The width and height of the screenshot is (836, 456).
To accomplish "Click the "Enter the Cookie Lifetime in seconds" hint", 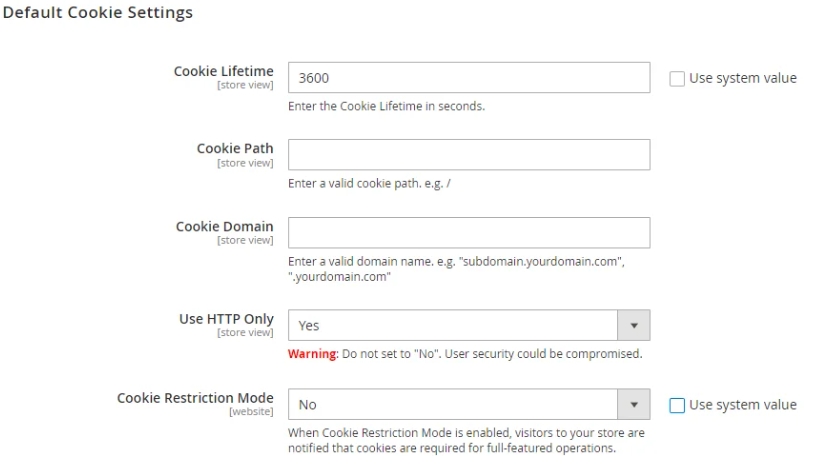I will (x=386, y=107).
